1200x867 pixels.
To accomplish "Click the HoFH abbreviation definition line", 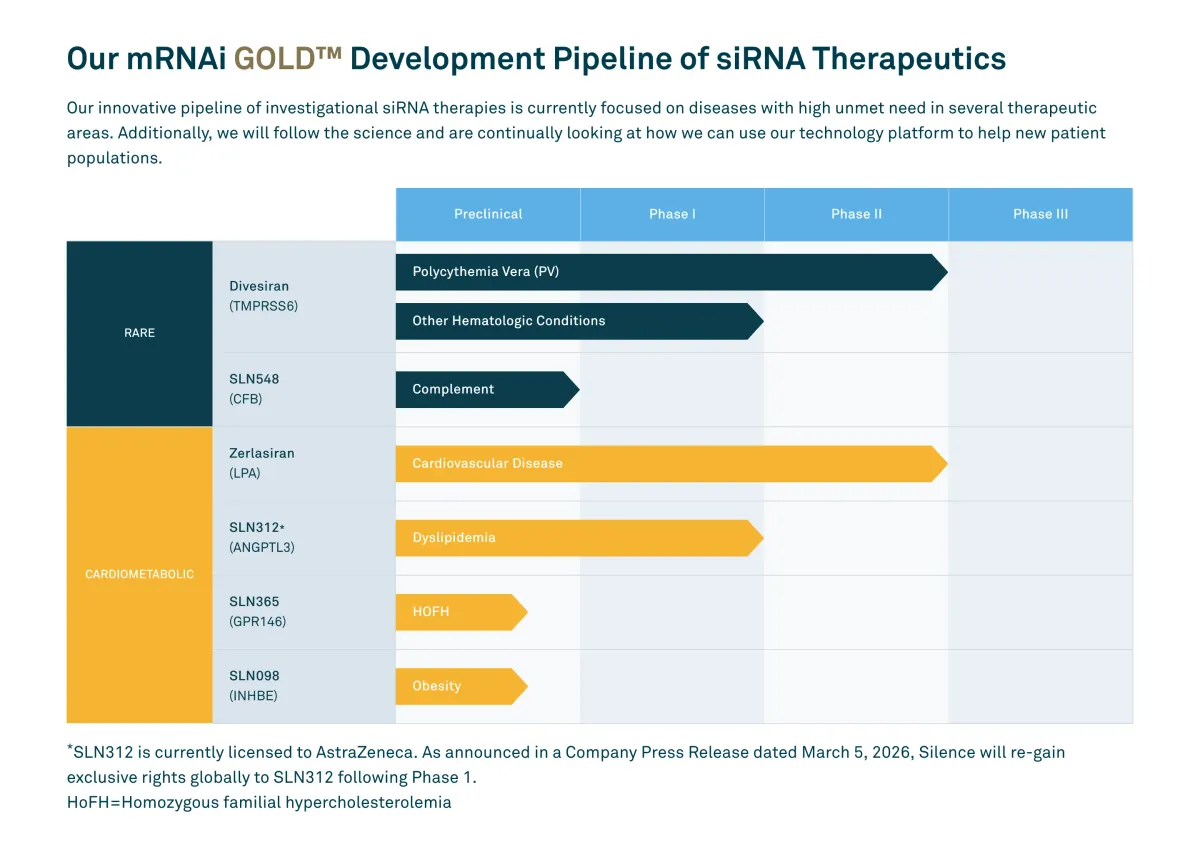I will [x=259, y=802].
